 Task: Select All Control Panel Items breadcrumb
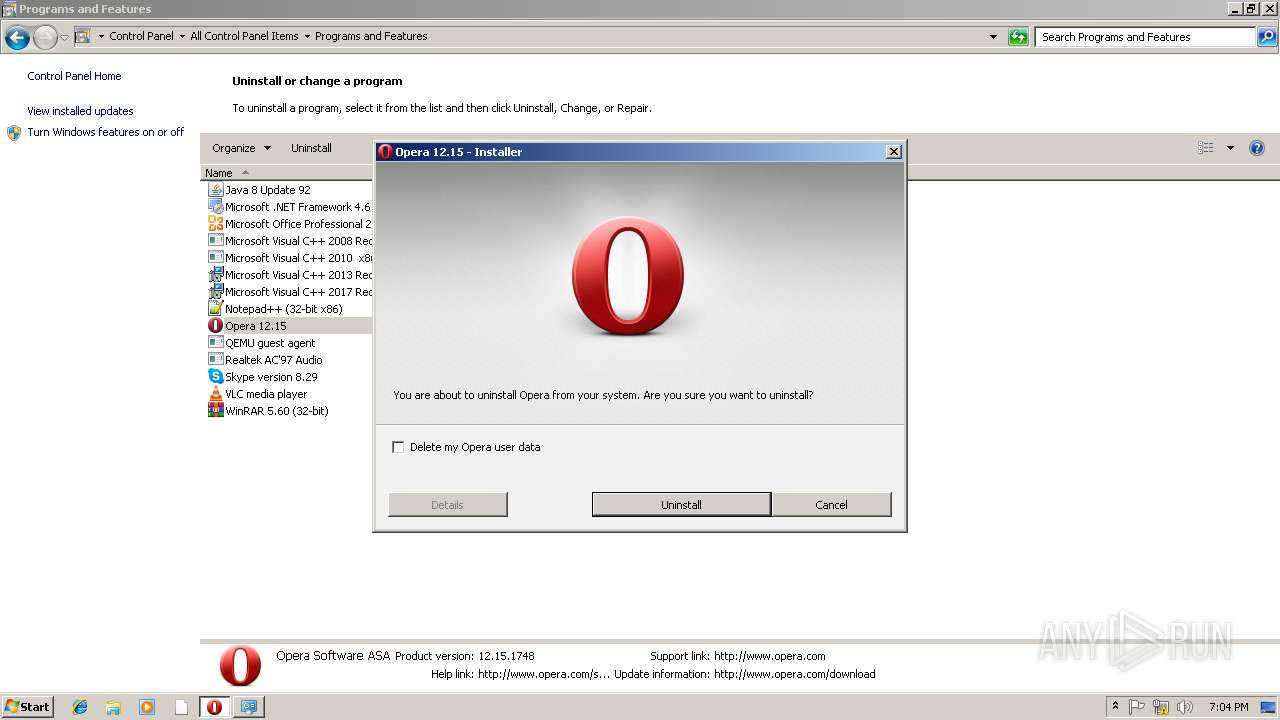point(244,37)
